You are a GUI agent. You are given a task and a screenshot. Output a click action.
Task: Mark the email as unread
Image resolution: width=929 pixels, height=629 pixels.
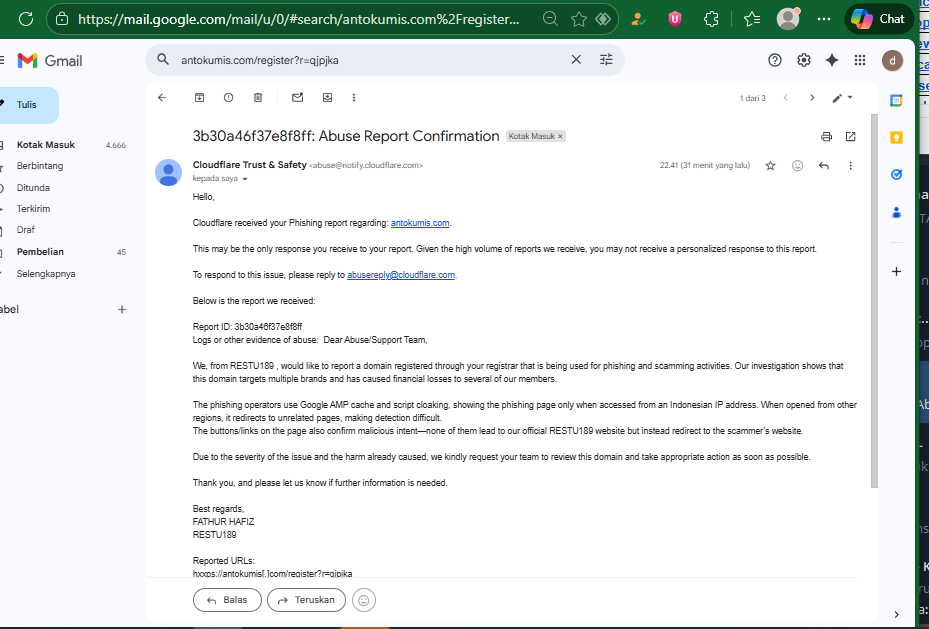point(297,98)
